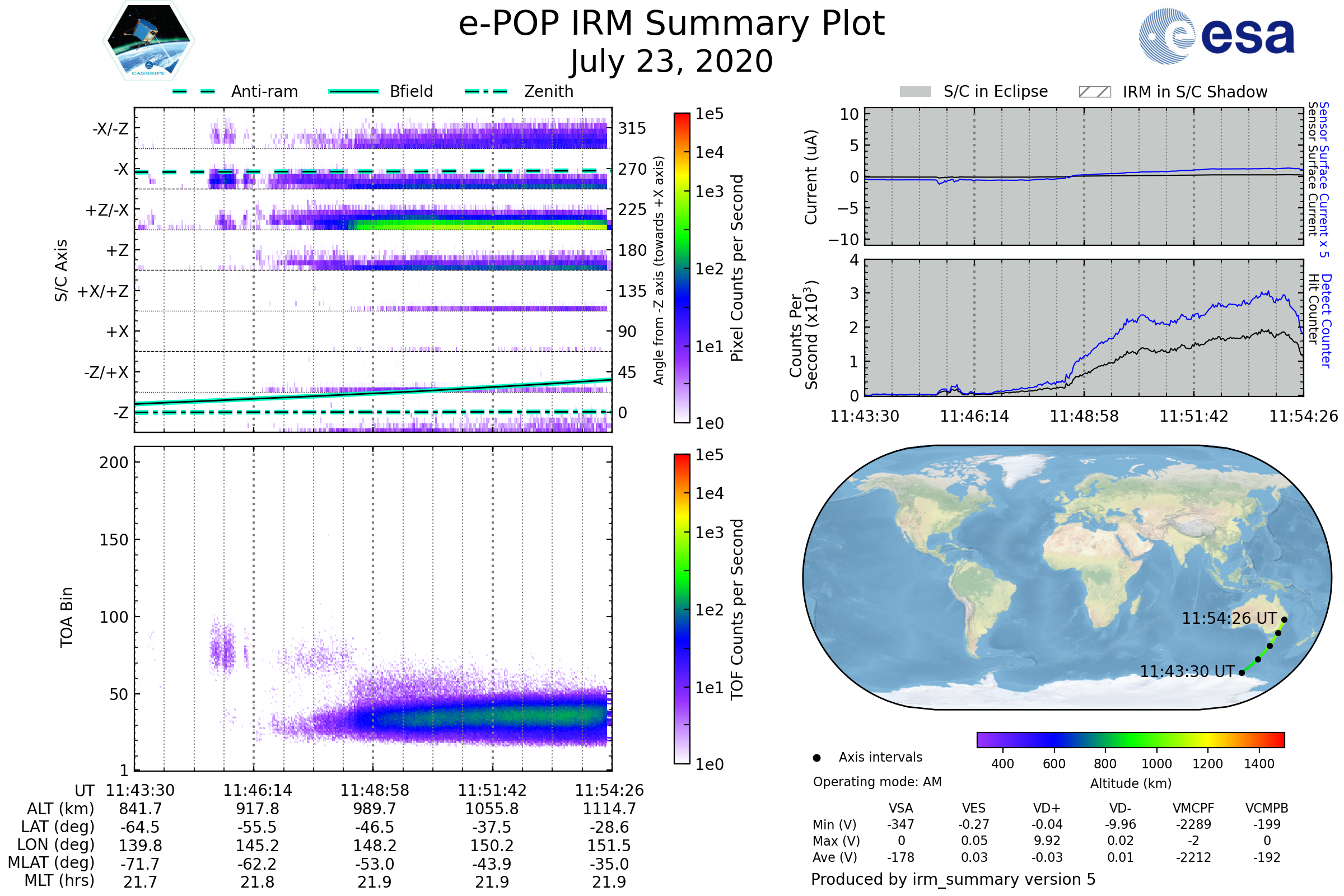Click the +Z/-X axis label

click(107, 211)
